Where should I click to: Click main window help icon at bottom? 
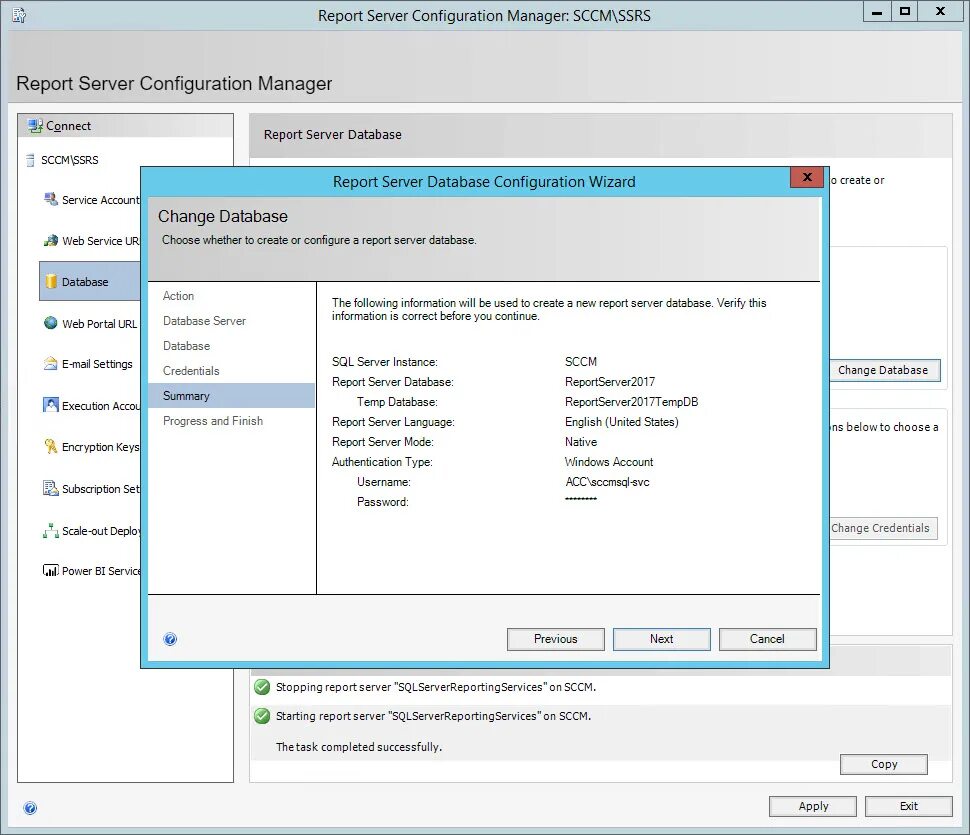(x=30, y=808)
